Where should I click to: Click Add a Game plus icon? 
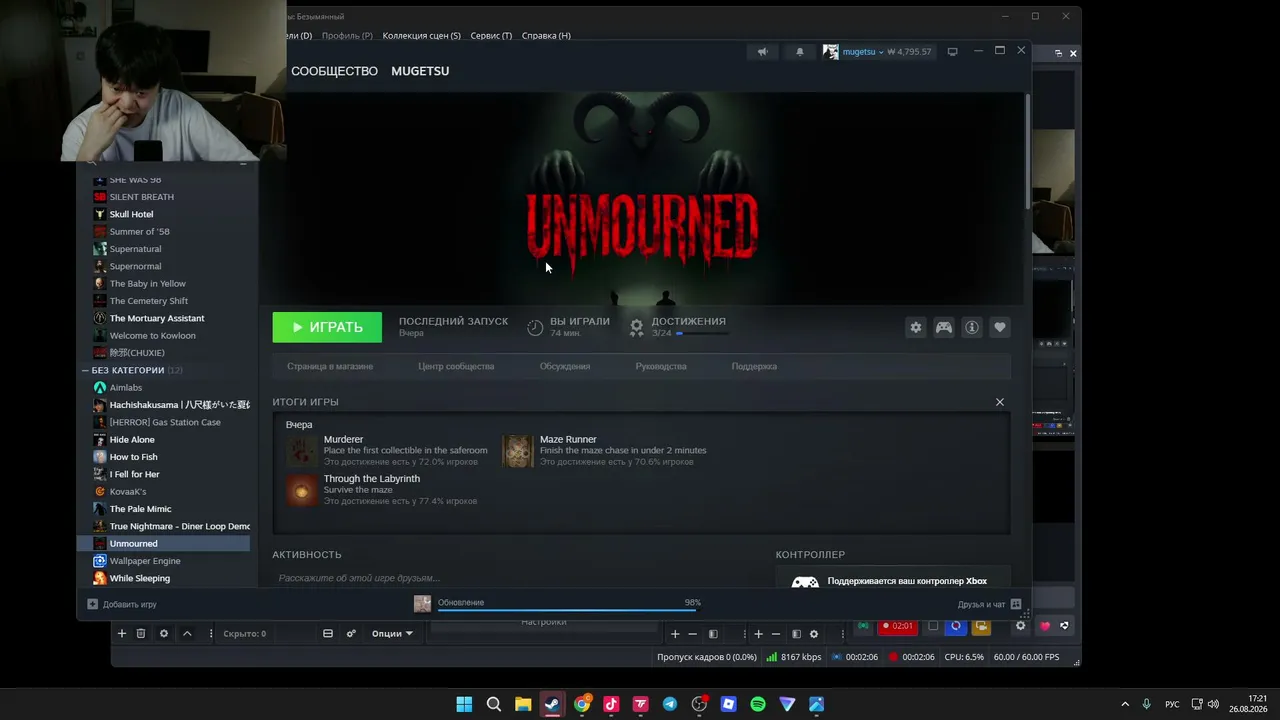(x=93, y=604)
